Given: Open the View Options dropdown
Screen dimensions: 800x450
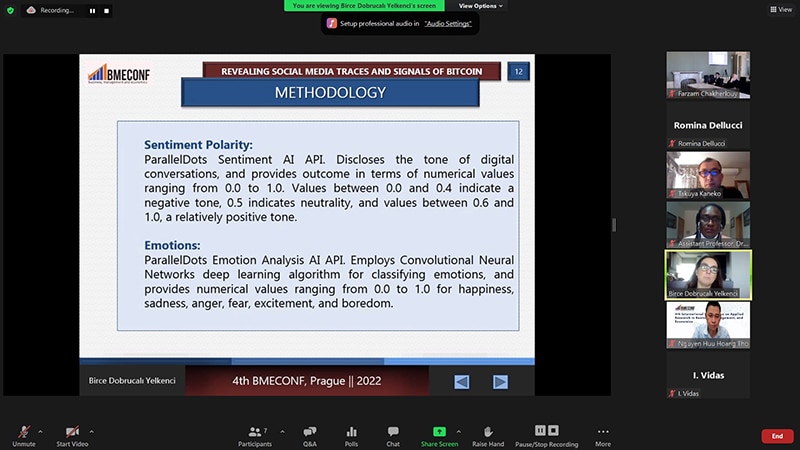Looking at the screenshot, I should pos(481,5).
